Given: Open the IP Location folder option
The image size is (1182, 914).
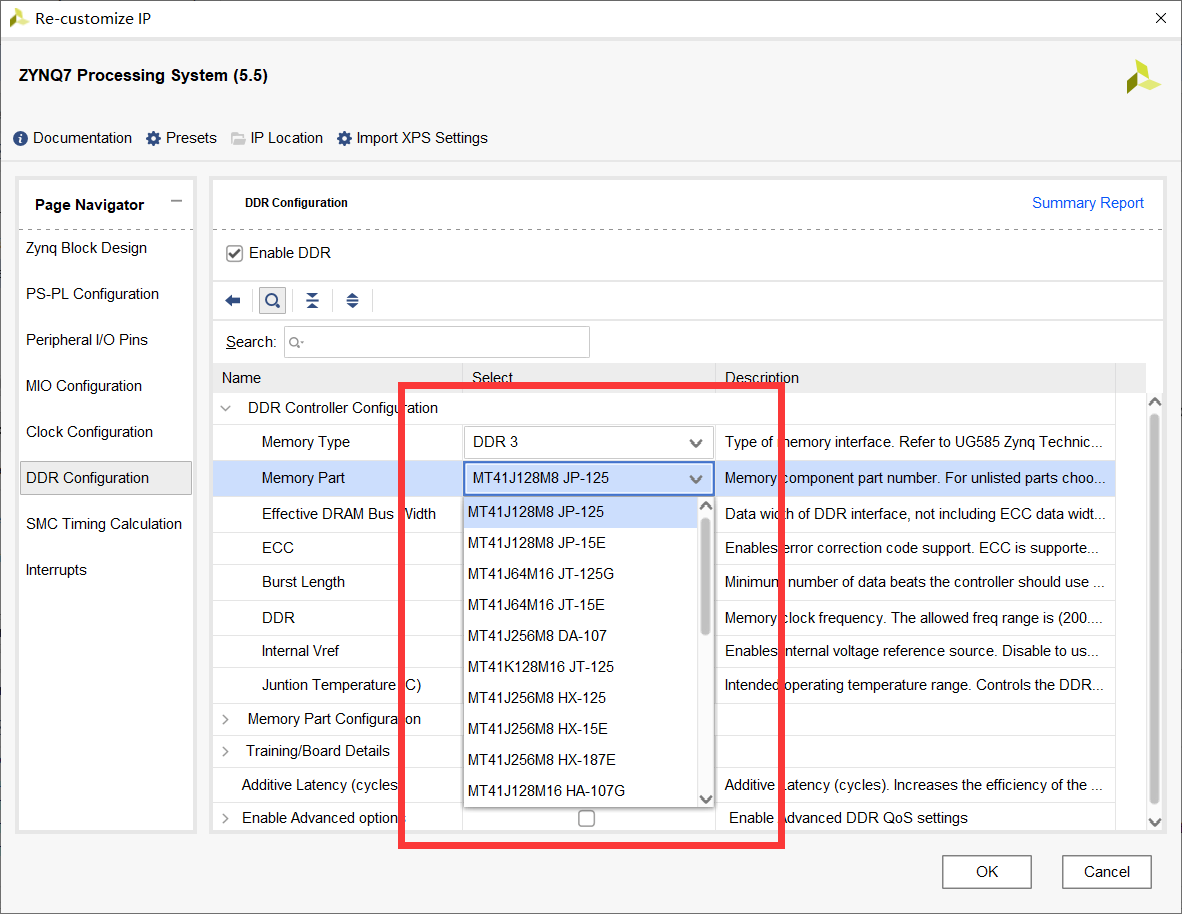Looking at the screenshot, I should pyautogui.click(x=238, y=139).
